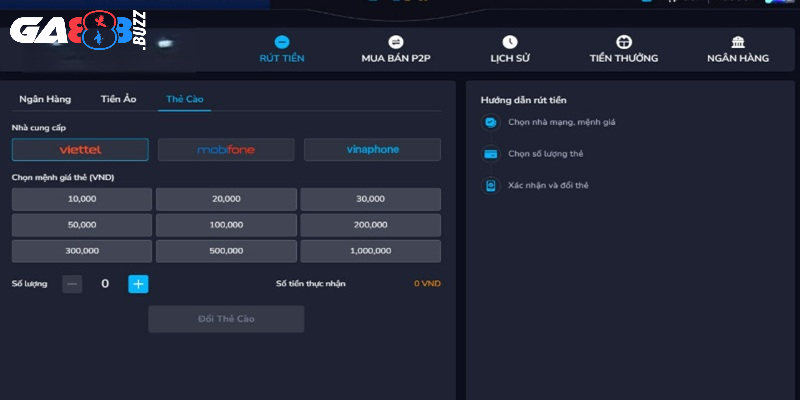Pick the 1,000,000 VND card value
Image resolution: width=800 pixels, height=400 pixels.
[x=370, y=251]
